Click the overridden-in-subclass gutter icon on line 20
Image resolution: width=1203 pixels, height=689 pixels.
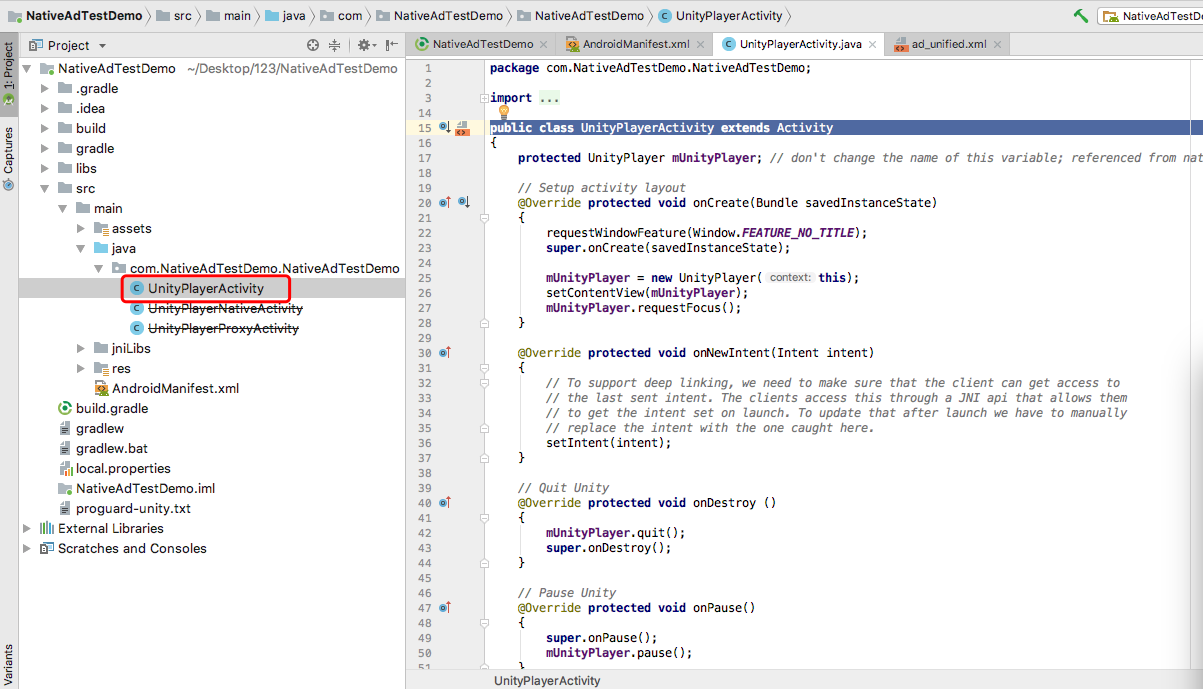point(464,203)
